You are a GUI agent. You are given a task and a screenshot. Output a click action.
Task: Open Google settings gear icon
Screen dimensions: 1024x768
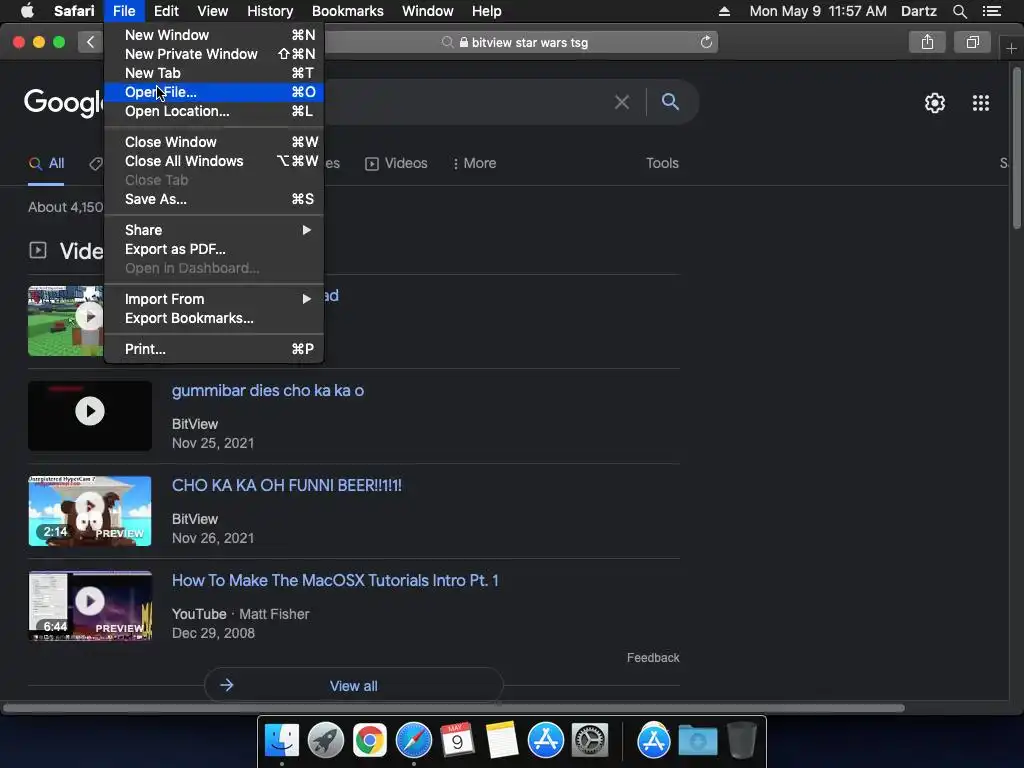[935, 103]
